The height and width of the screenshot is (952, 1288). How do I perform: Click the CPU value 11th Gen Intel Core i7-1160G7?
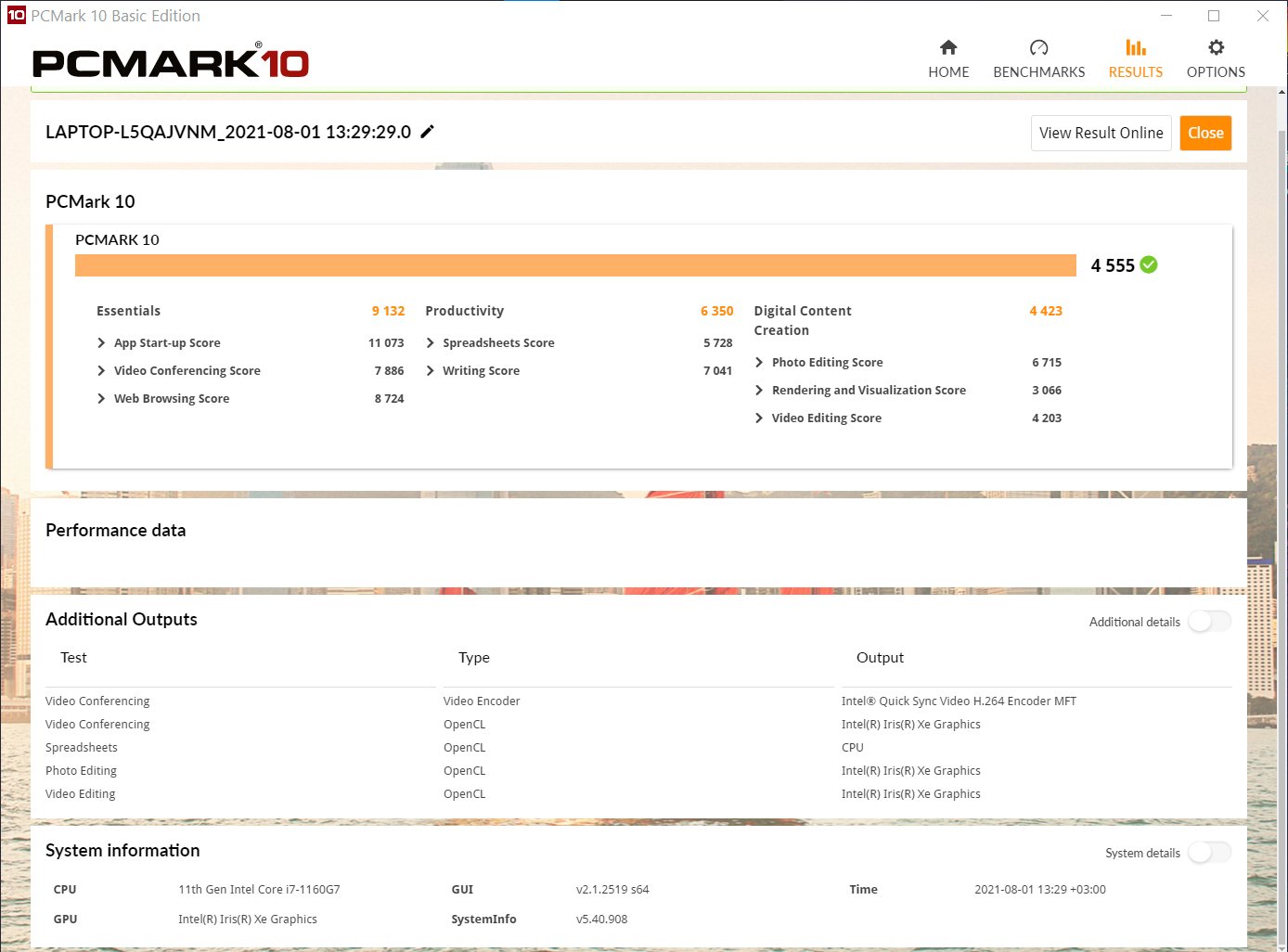pyautogui.click(x=259, y=890)
